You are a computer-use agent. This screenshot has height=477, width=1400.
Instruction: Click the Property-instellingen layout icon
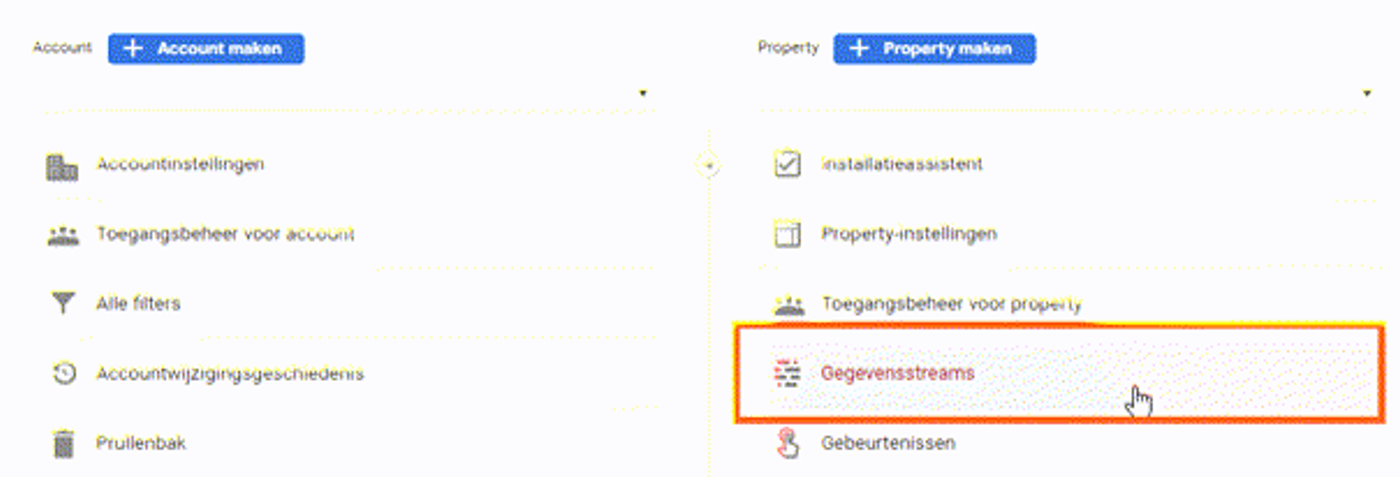click(x=788, y=235)
